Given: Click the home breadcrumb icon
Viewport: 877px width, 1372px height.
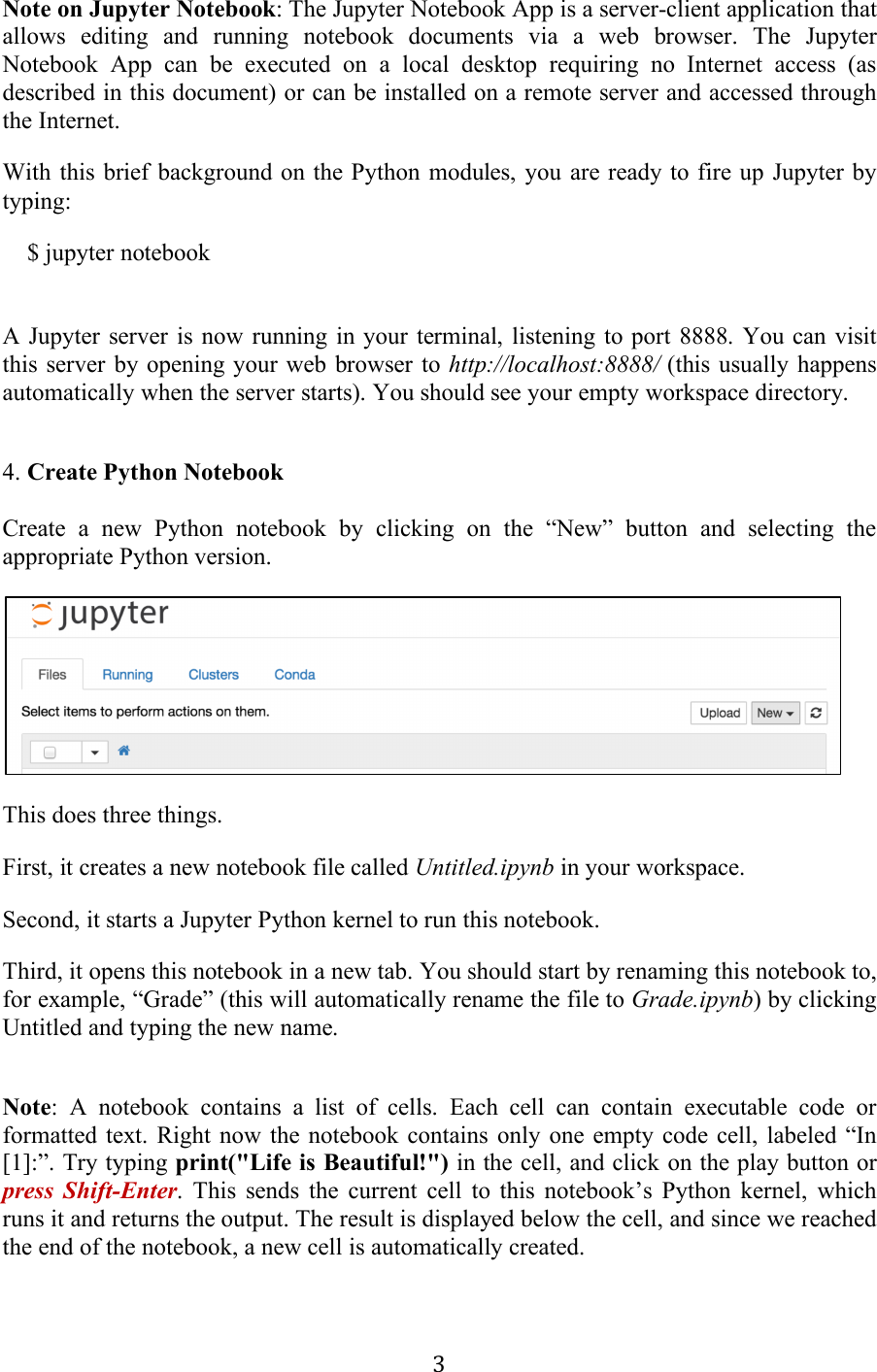Looking at the screenshot, I should coord(124,752).
